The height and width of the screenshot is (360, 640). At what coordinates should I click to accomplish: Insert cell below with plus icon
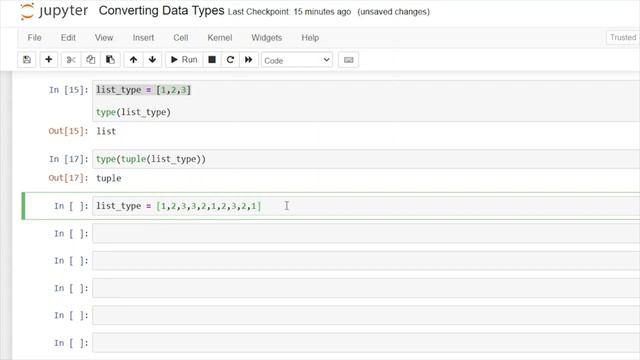coord(49,60)
